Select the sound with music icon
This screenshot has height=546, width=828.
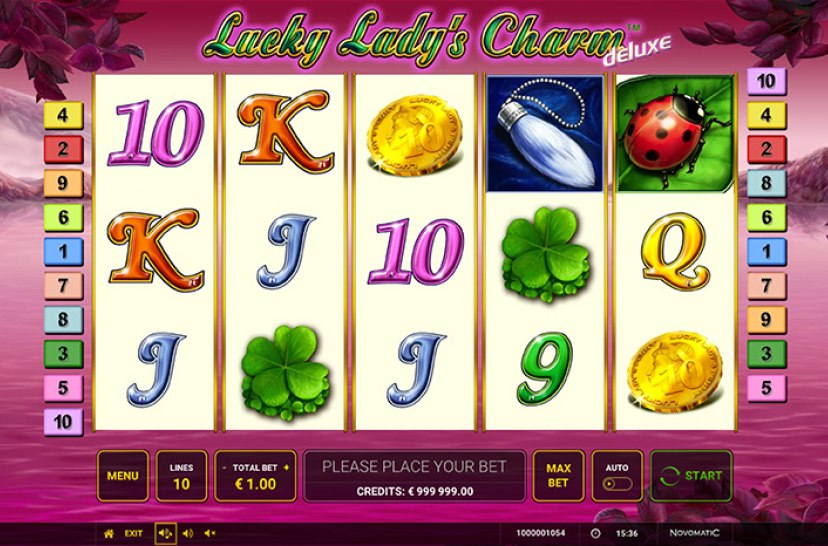point(165,533)
